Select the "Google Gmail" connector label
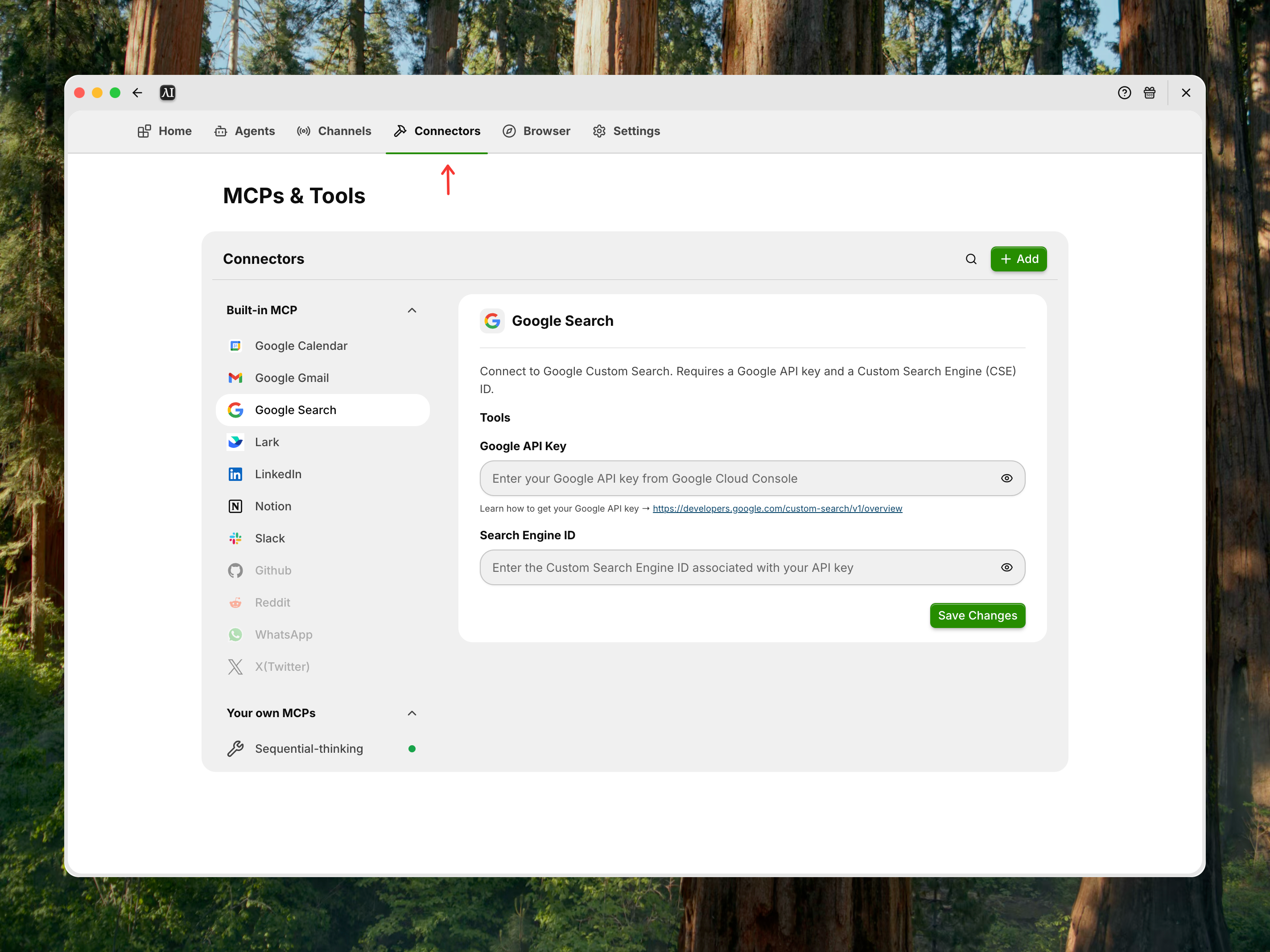1270x952 pixels. click(292, 378)
